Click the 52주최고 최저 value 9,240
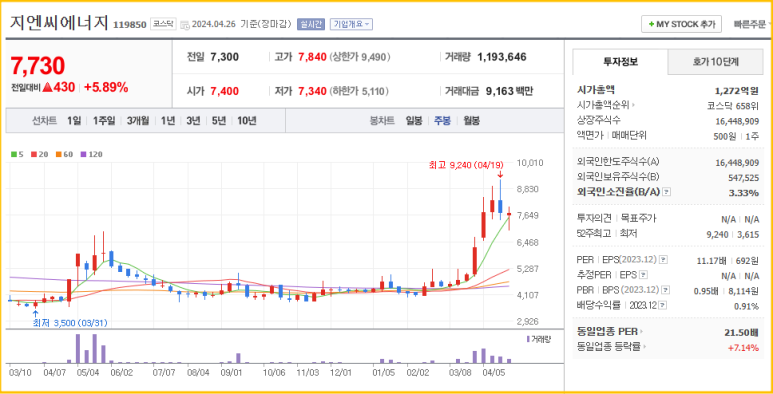773x394 pixels. [717, 235]
